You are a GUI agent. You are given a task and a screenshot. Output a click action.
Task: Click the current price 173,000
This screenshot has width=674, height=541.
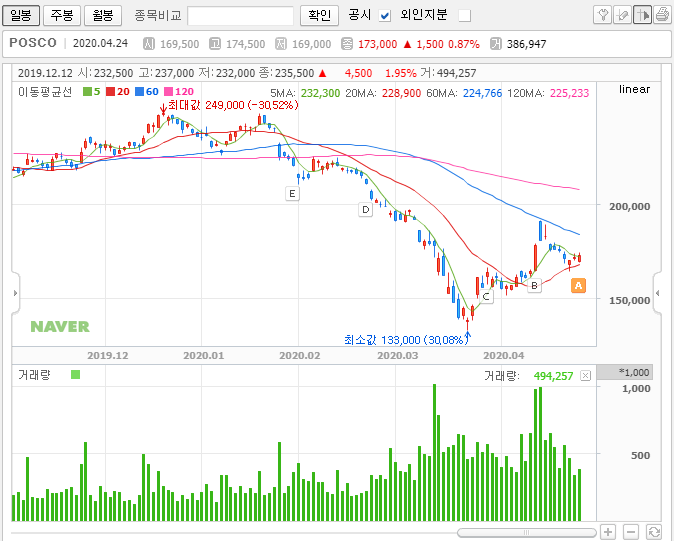click(x=377, y=44)
